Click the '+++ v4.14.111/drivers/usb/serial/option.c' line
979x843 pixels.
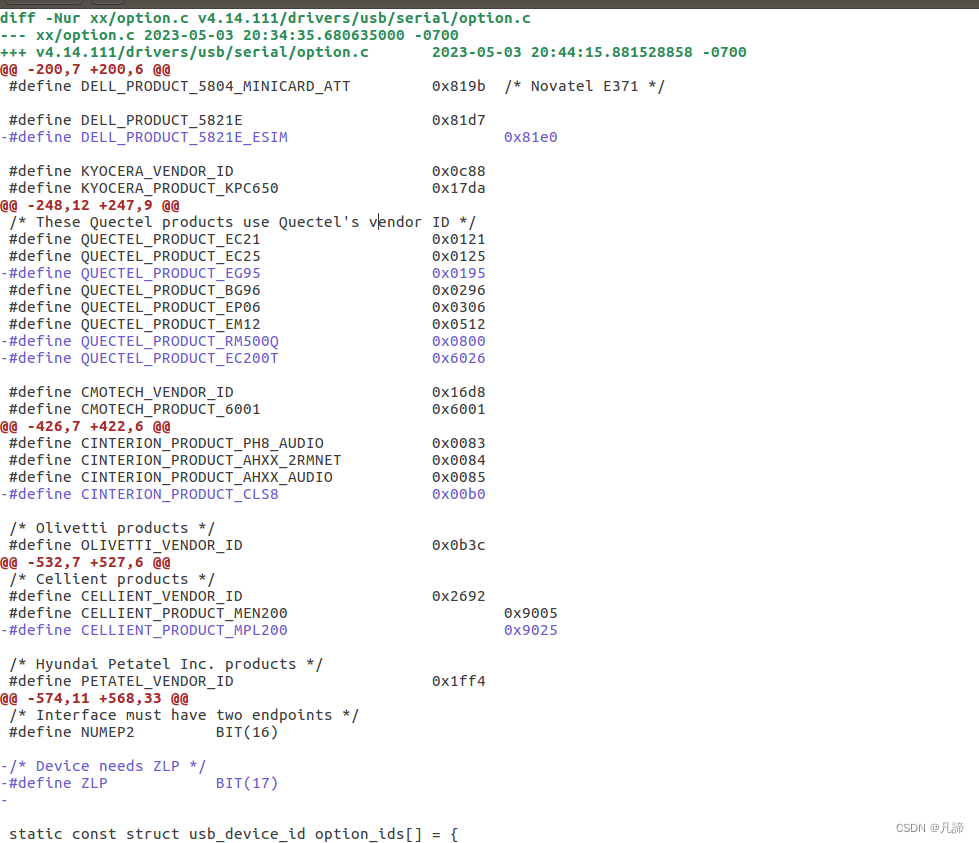pyautogui.click(x=373, y=52)
